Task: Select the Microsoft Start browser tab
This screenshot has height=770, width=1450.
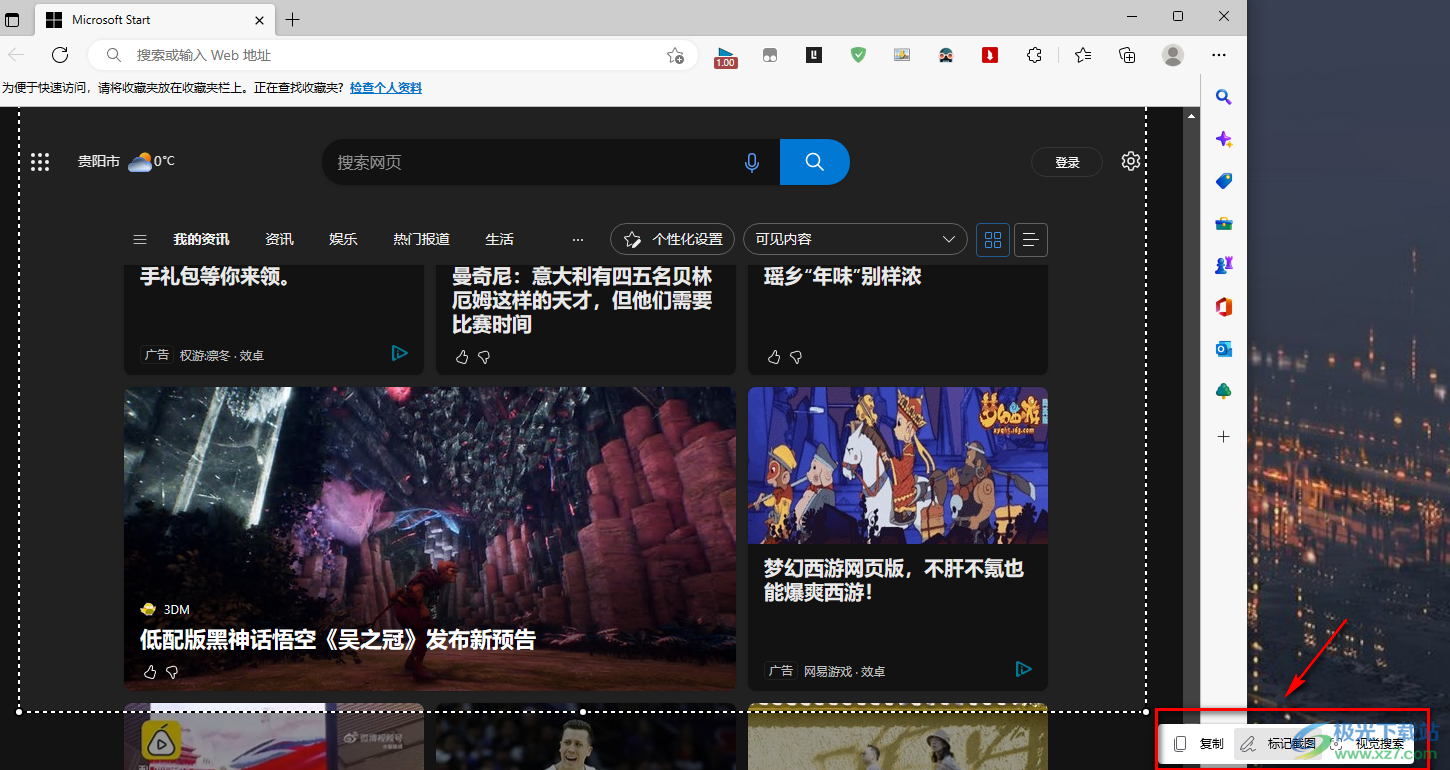Action: tap(154, 20)
